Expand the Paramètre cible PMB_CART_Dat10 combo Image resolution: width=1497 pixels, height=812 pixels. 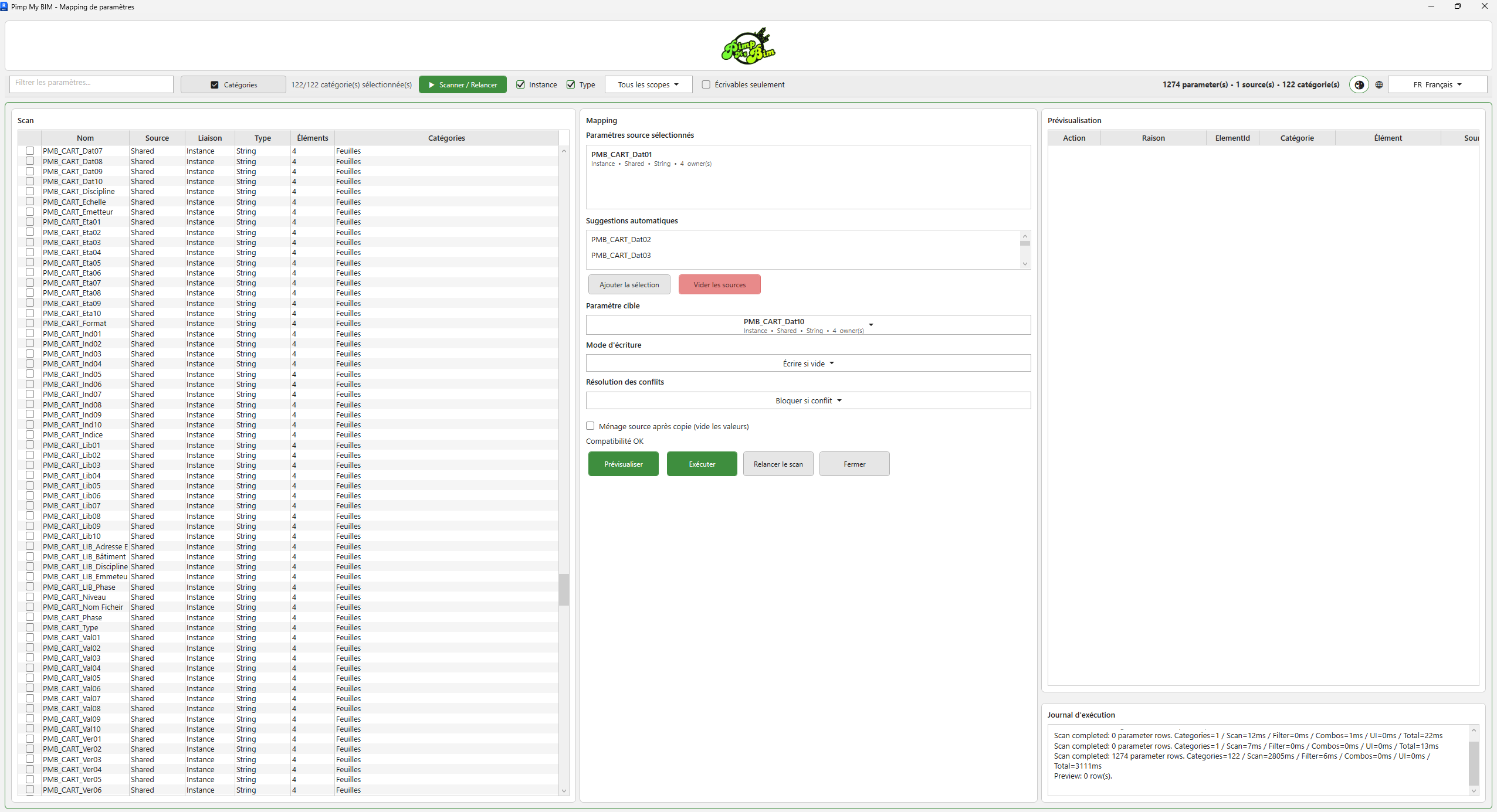808,325
